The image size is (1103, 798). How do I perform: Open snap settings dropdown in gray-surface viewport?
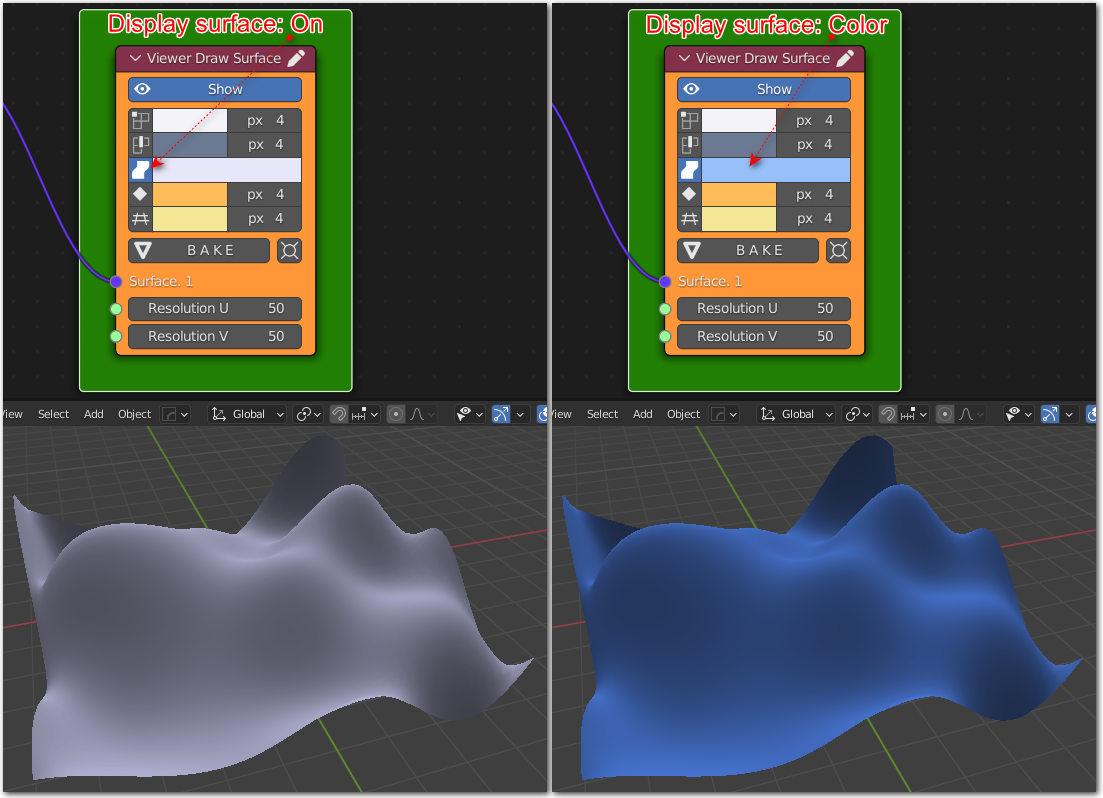[364, 414]
